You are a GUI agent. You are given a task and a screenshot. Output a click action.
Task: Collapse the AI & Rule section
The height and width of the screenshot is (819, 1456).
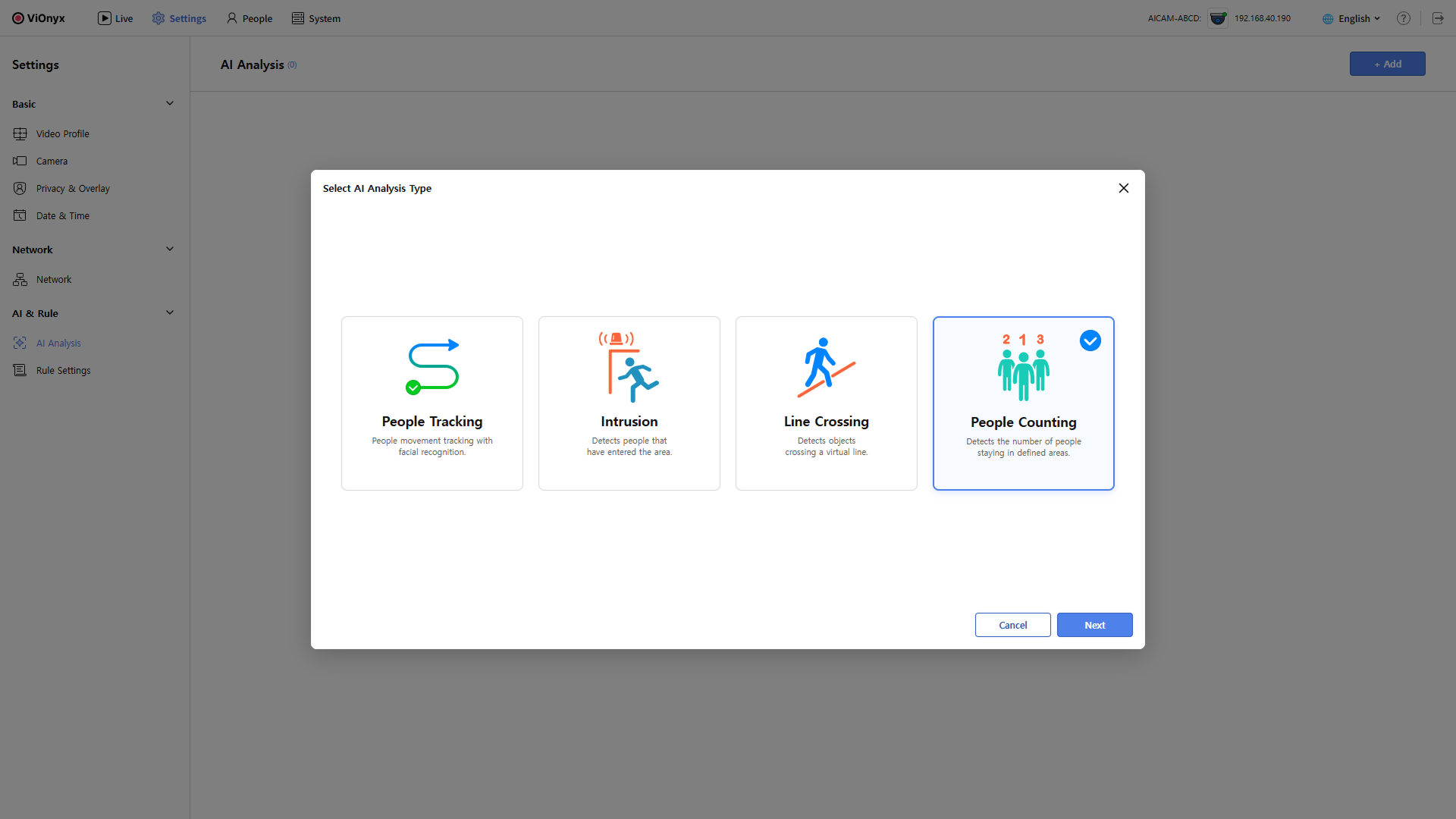click(x=170, y=312)
